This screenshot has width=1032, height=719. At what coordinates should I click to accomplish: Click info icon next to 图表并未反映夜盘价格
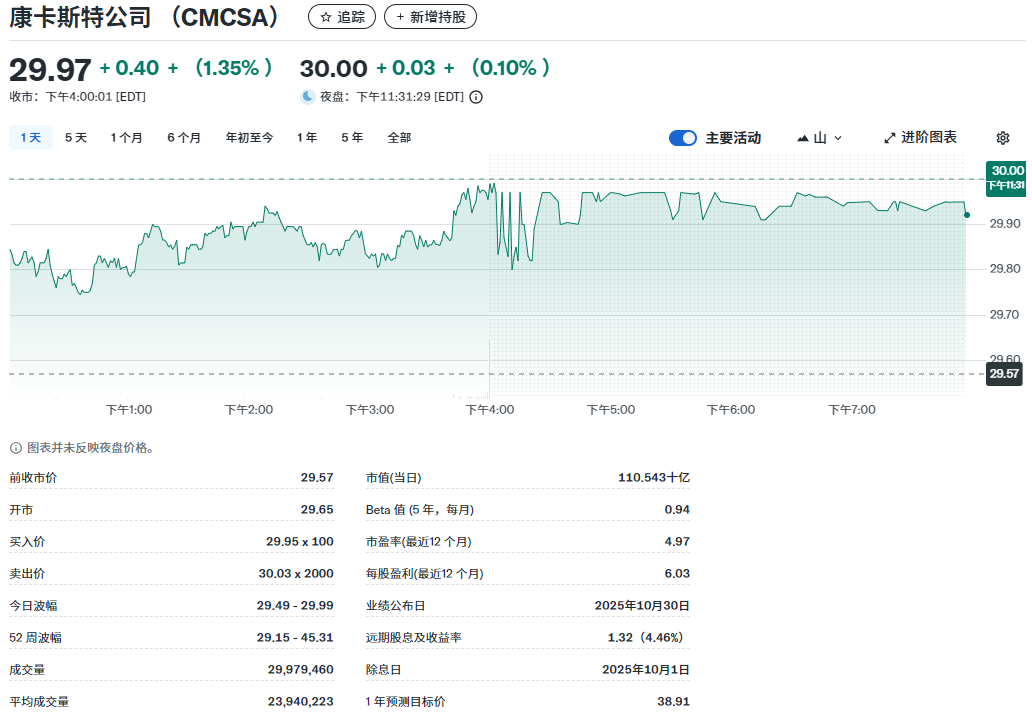click(x=16, y=448)
